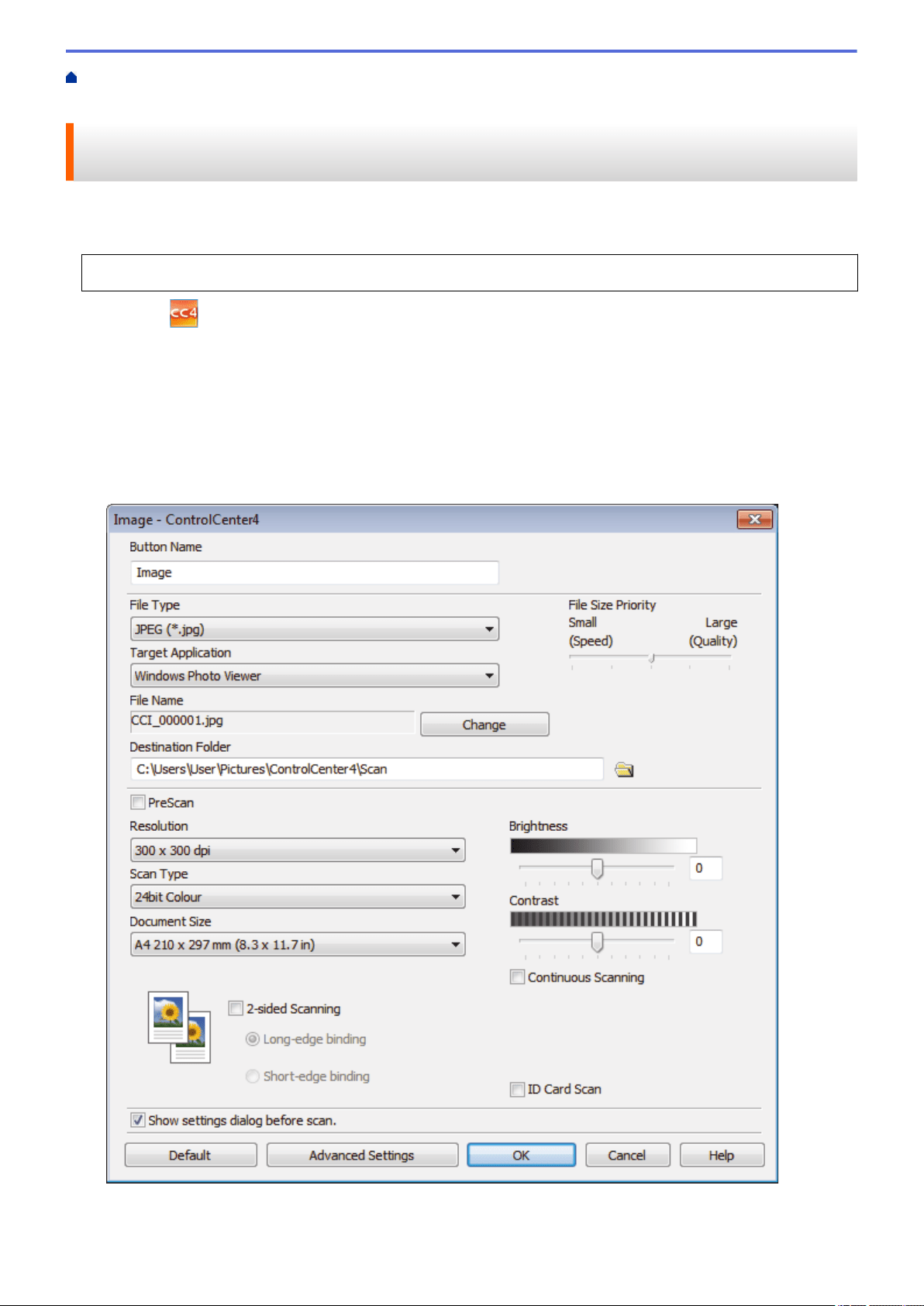Confirm with the OK button
The height and width of the screenshot is (1306, 924).
click(x=522, y=1155)
